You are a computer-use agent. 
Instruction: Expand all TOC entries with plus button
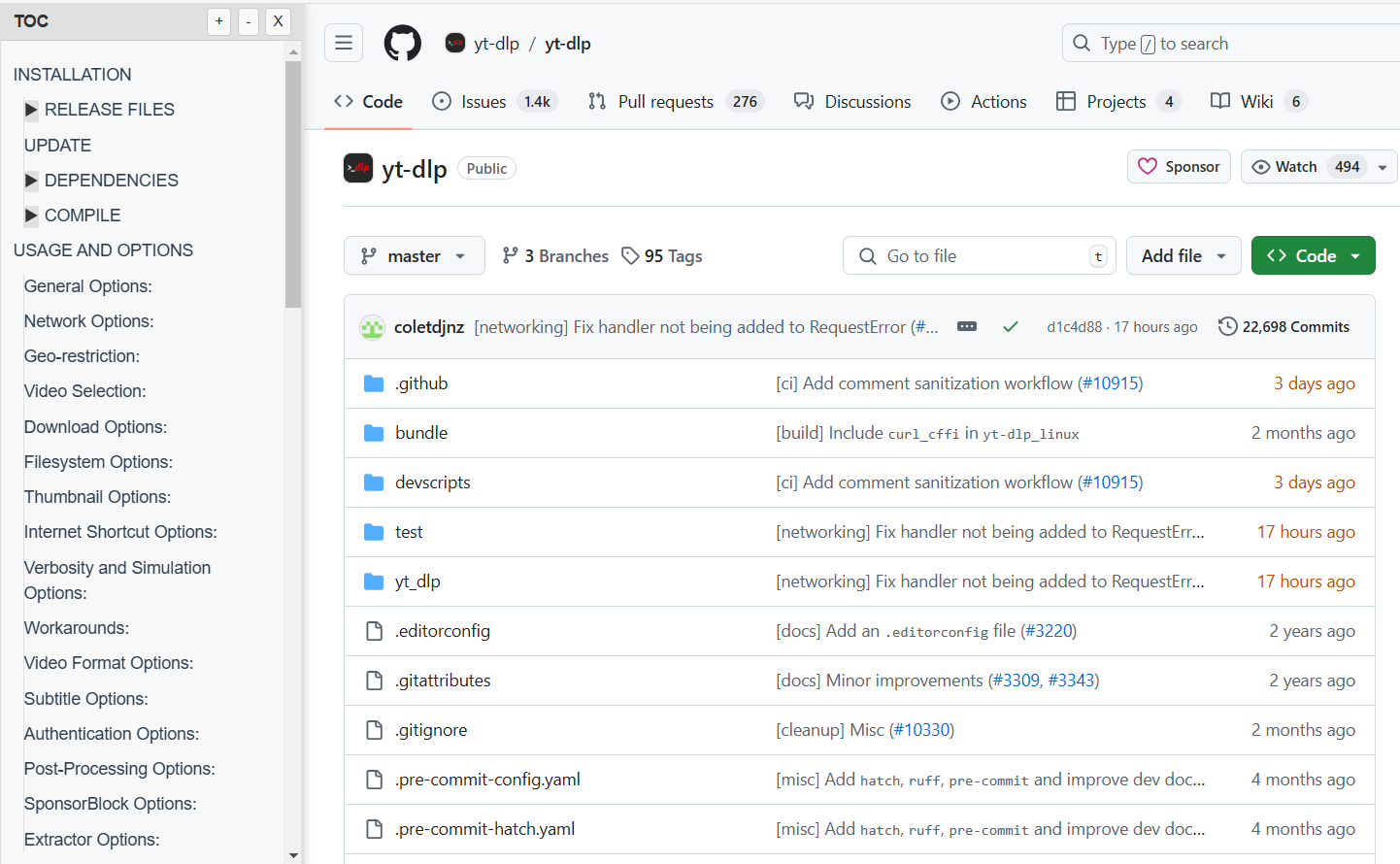point(219,21)
